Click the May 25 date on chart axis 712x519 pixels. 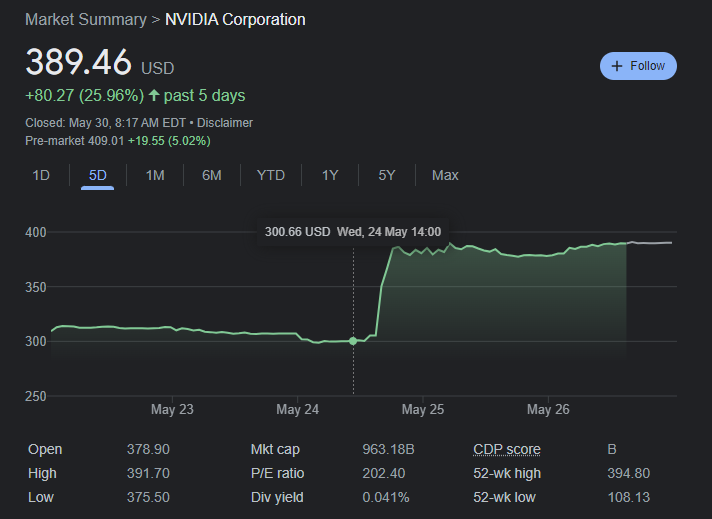pyautogui.click(x=423, y=410)
